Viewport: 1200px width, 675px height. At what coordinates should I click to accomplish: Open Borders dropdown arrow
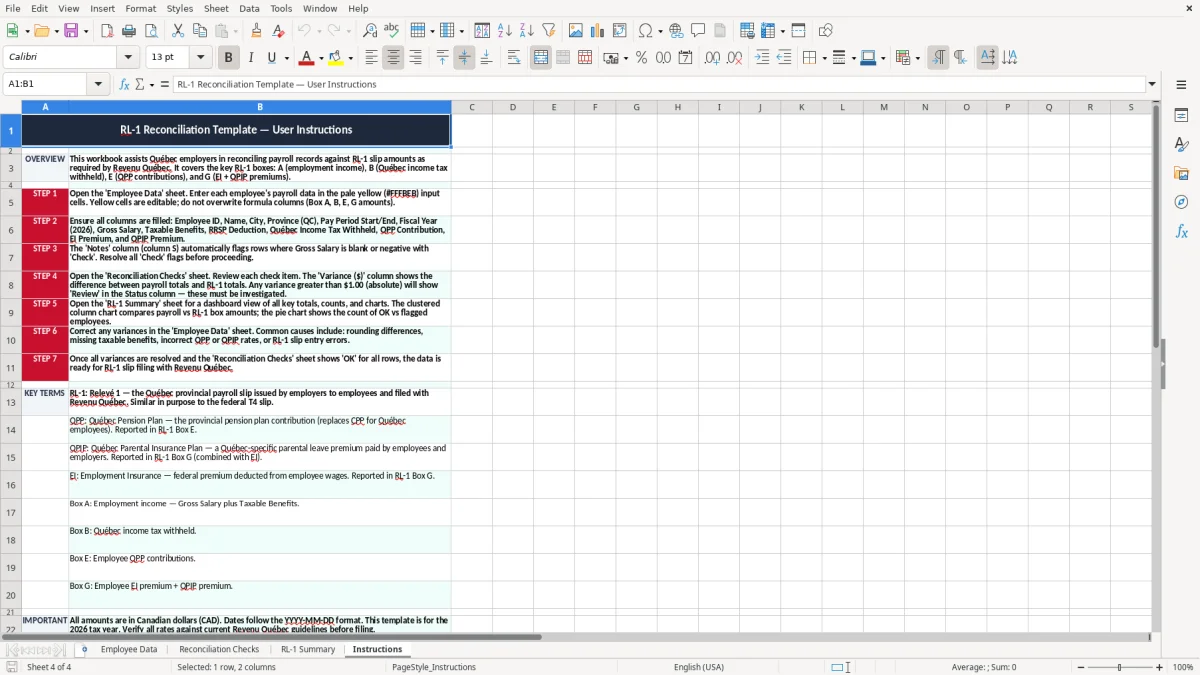coord(825,58)
